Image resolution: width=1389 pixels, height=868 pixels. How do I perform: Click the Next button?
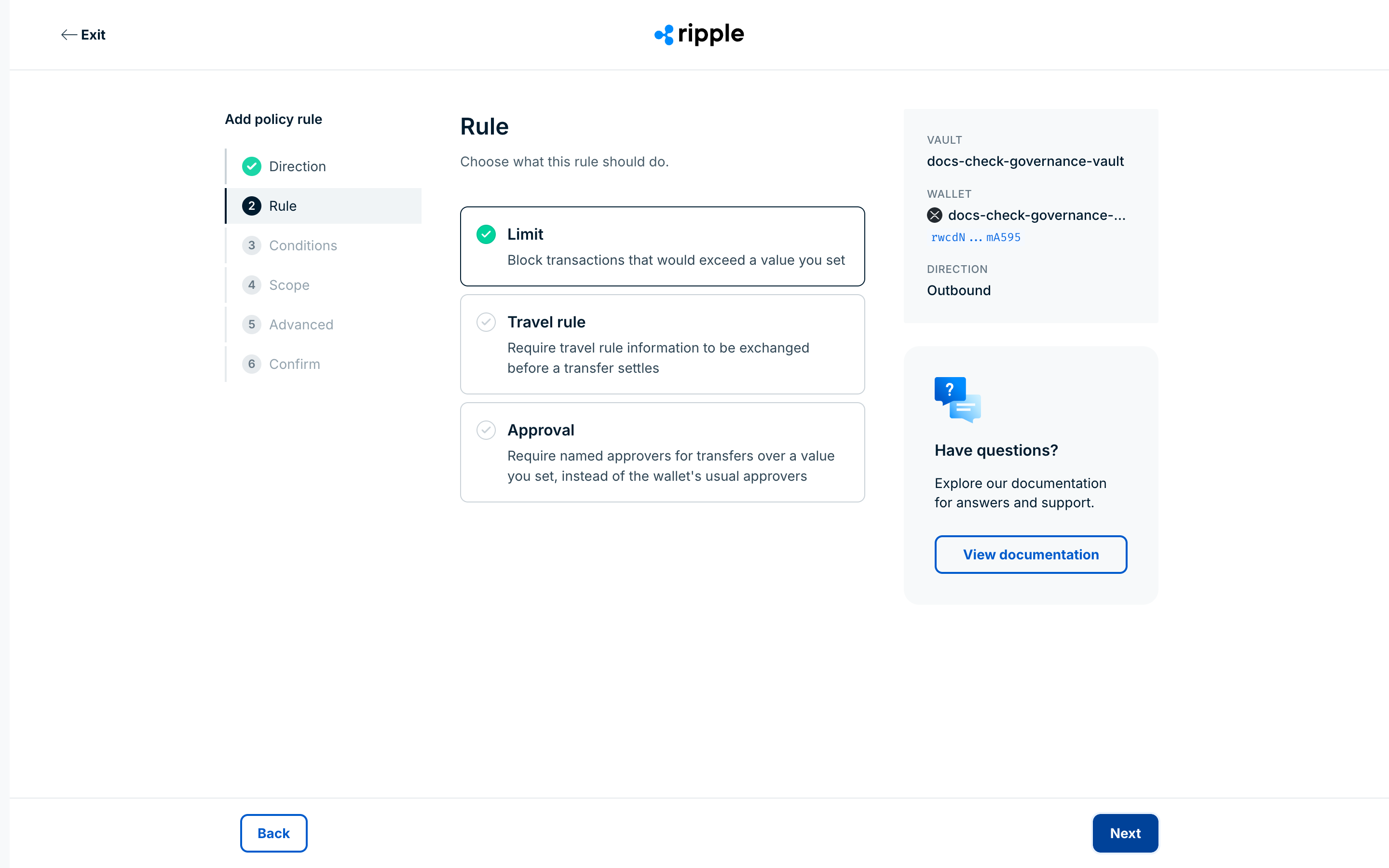1125,833
